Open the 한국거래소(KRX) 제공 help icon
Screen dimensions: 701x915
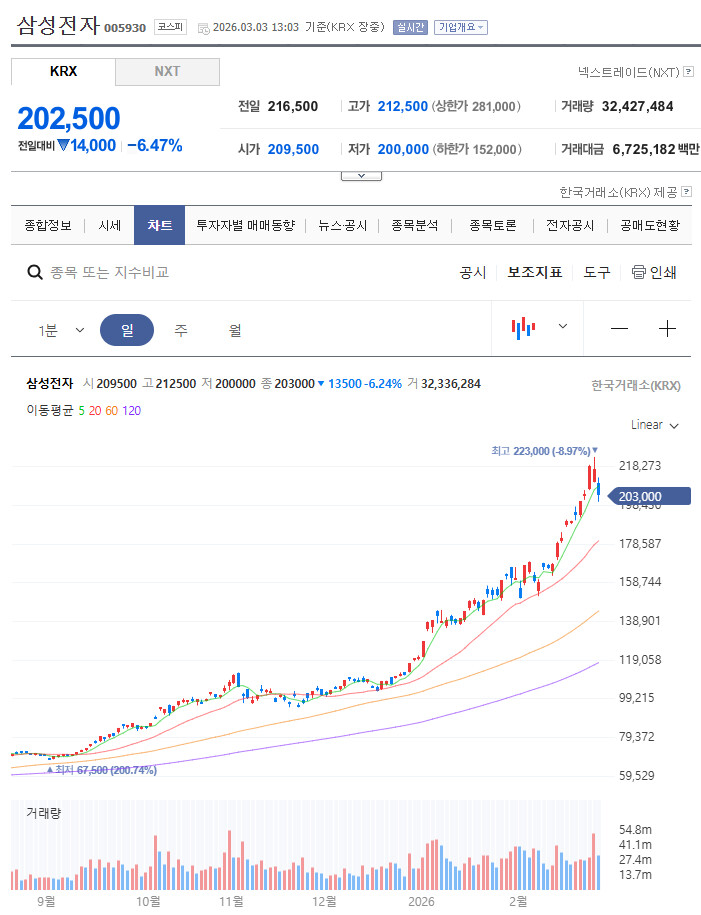click(x=686, y=191)
